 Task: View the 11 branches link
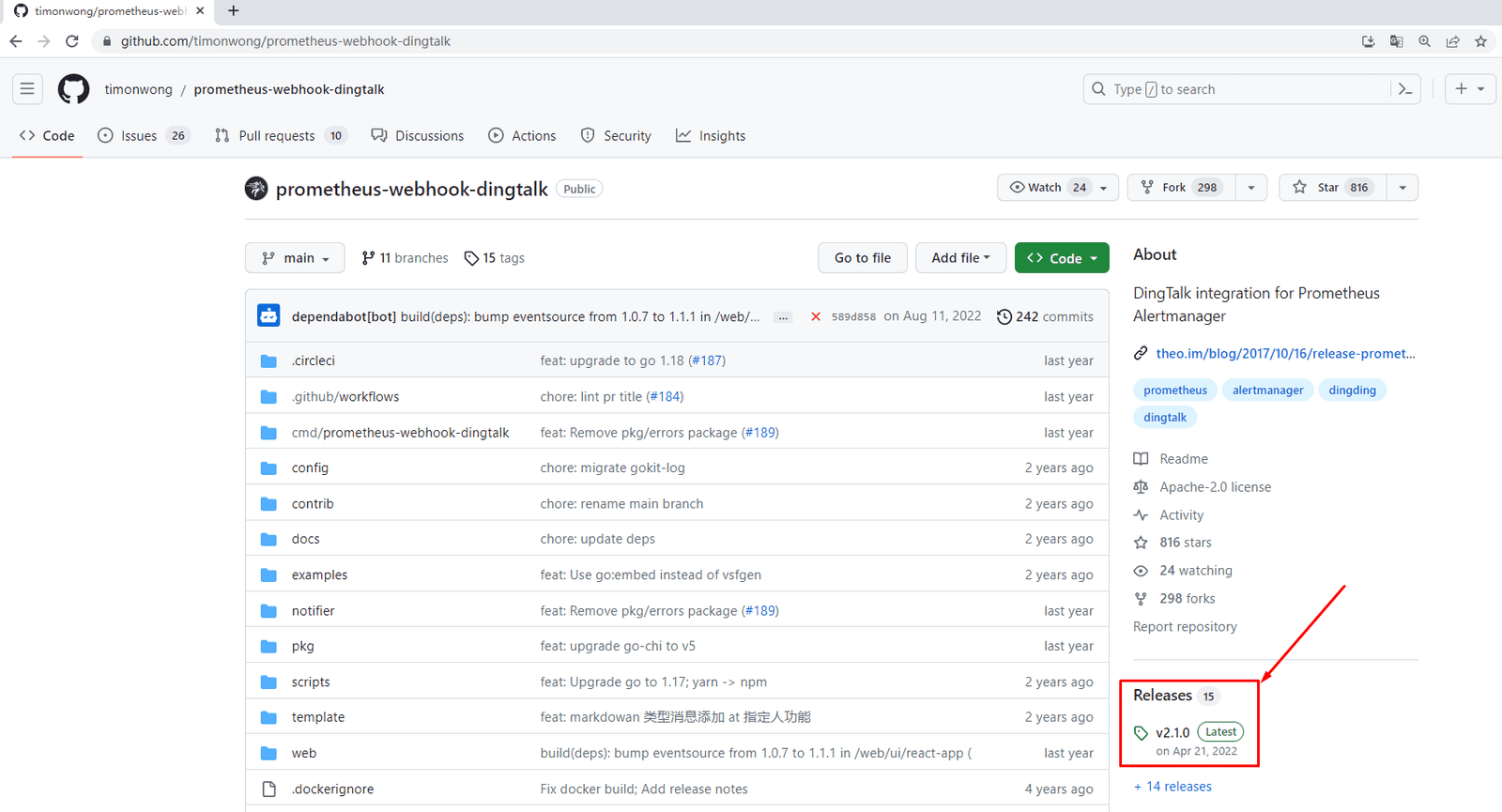coord(405,258)
